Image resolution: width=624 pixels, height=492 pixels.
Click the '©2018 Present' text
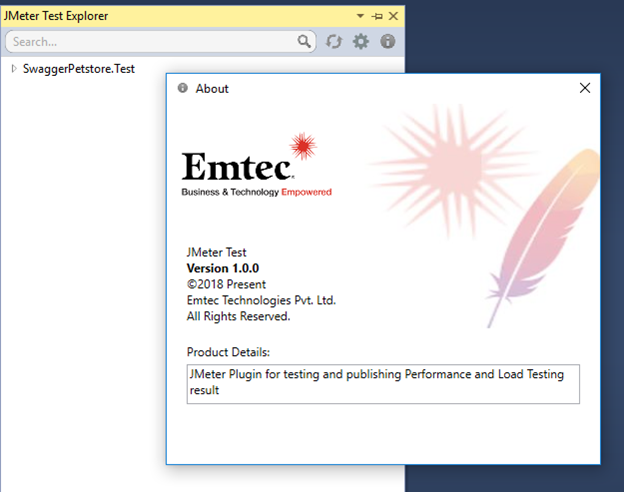pyautogui.click(x=226, y=284)
